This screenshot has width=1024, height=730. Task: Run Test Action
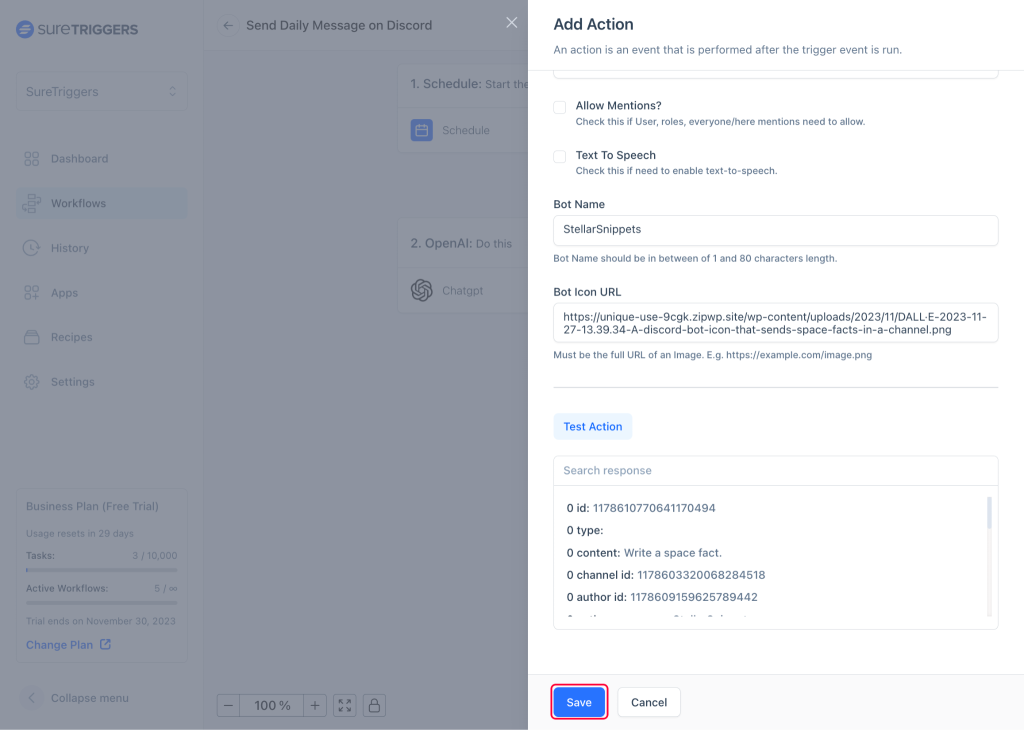(592, 426)
